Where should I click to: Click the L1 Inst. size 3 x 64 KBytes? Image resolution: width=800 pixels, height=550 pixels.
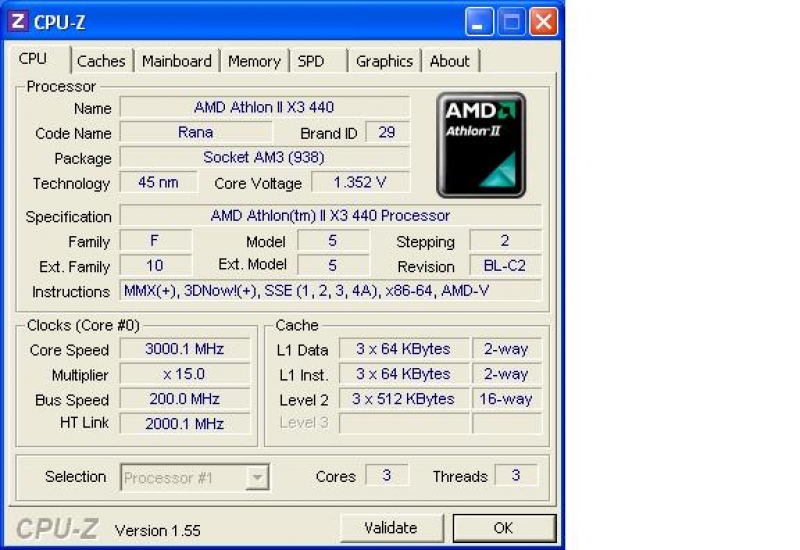404,374
